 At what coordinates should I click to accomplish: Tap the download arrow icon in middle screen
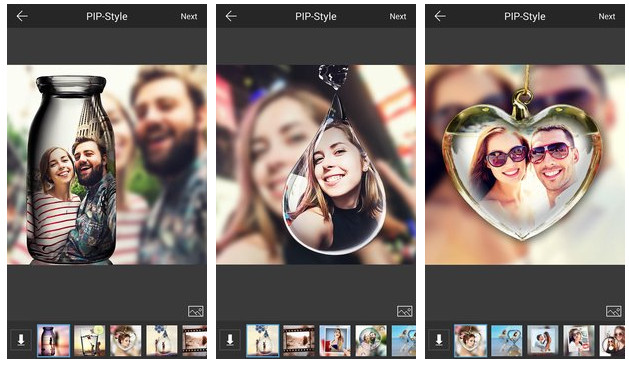point(230,340)
